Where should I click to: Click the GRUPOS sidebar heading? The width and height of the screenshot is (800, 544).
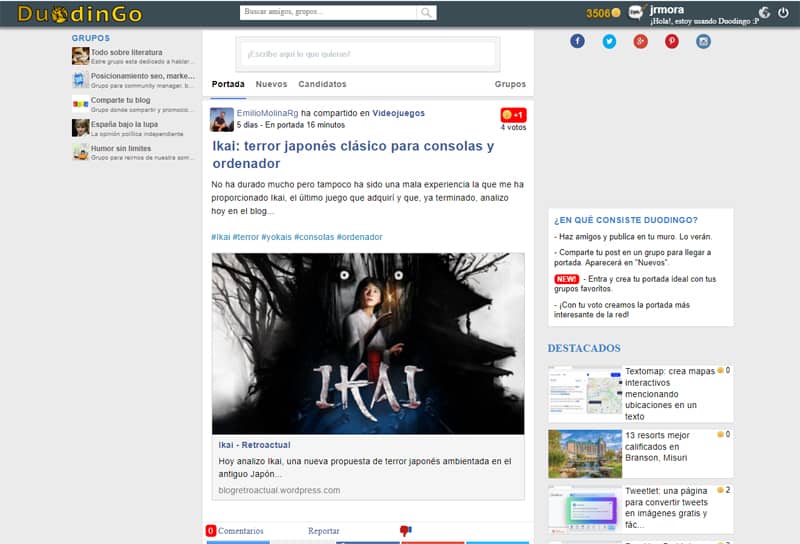point(91,38)
